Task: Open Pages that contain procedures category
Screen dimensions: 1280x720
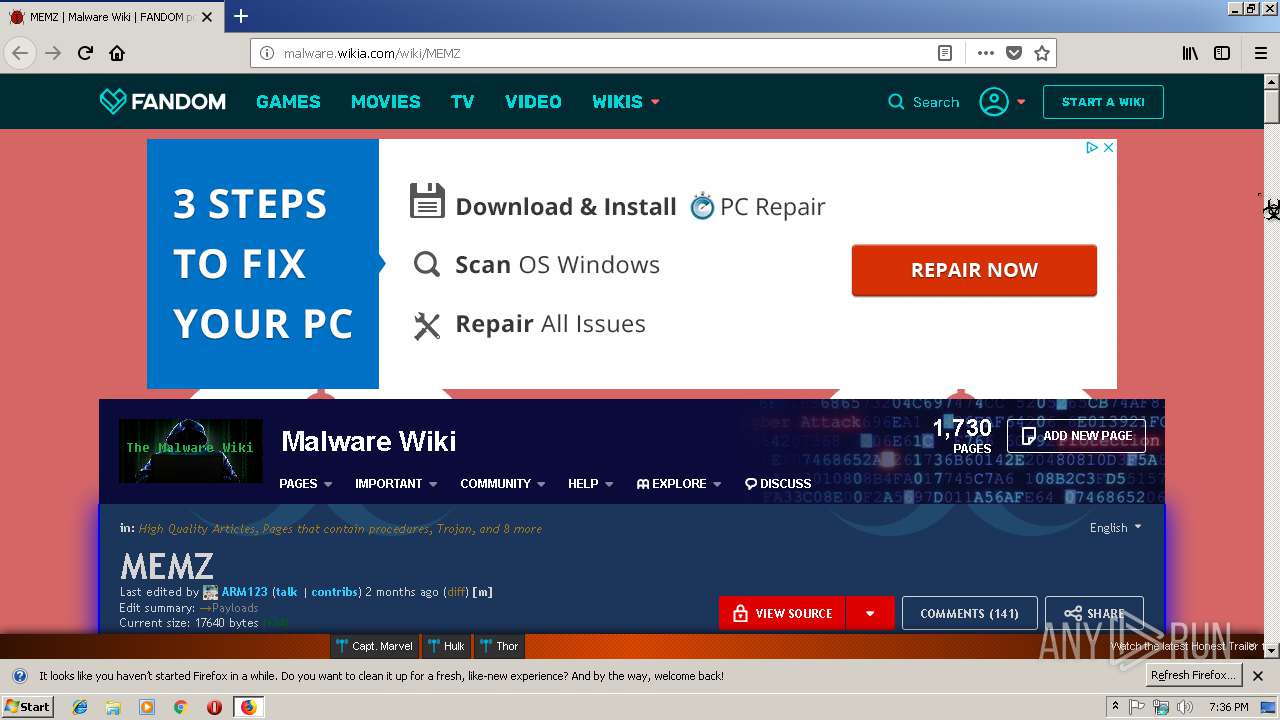Action: 346,528
